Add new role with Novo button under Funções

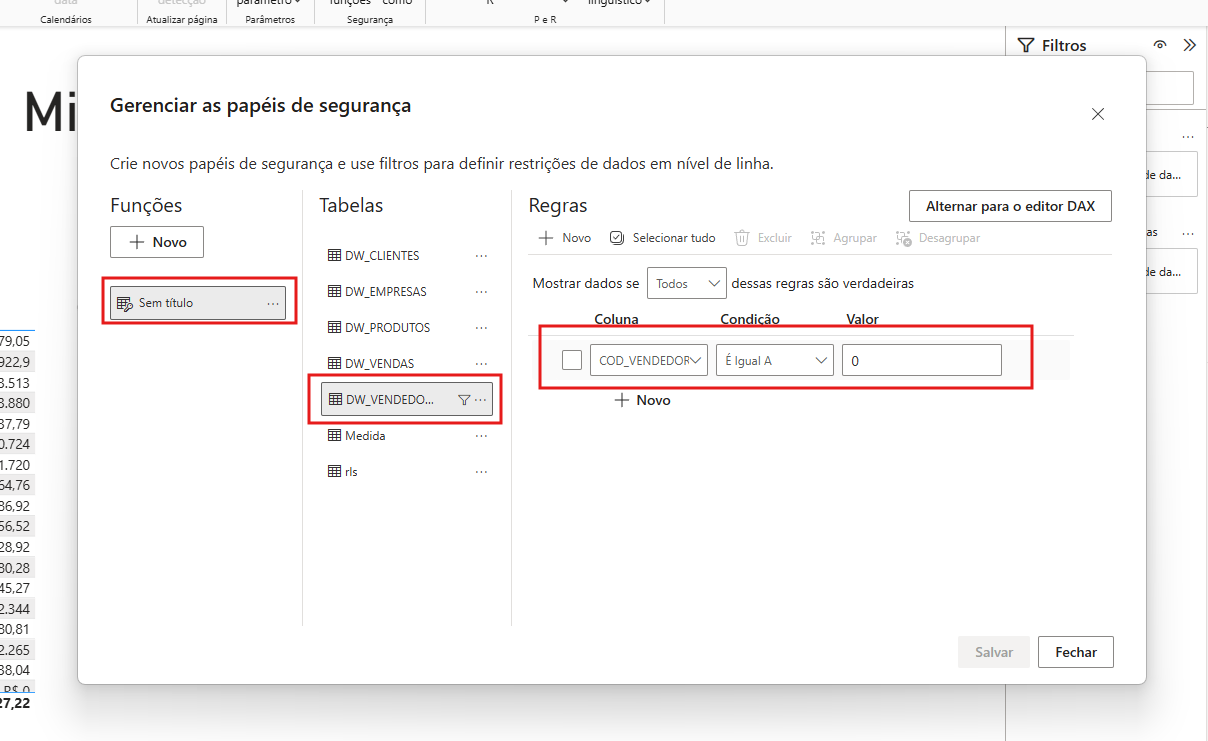(x=156, y=242)
